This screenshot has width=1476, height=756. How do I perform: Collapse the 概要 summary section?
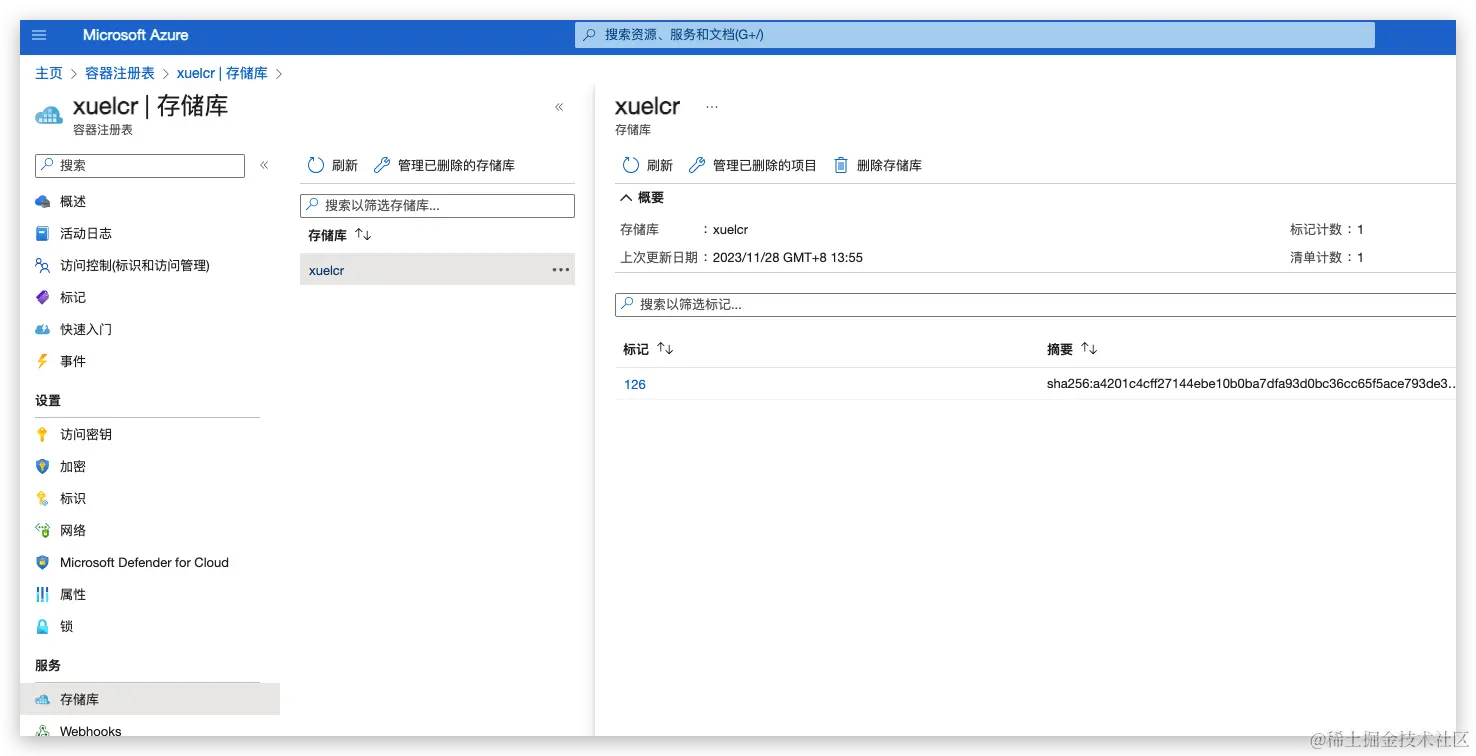(x=627, y=197)
